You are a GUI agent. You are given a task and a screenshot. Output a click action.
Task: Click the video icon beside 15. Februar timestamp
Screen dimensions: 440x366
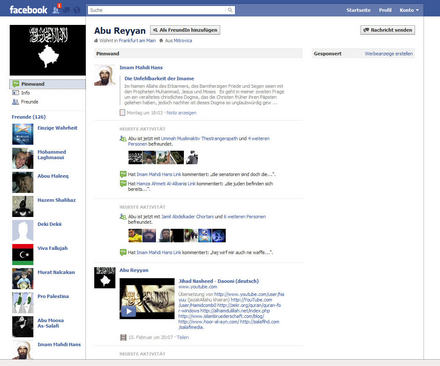point(123,337)
